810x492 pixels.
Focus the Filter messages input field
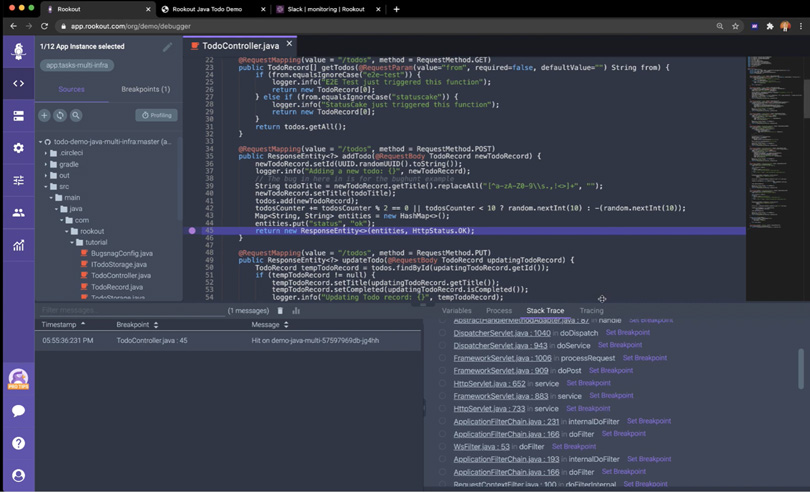click(x=132, y=311)
